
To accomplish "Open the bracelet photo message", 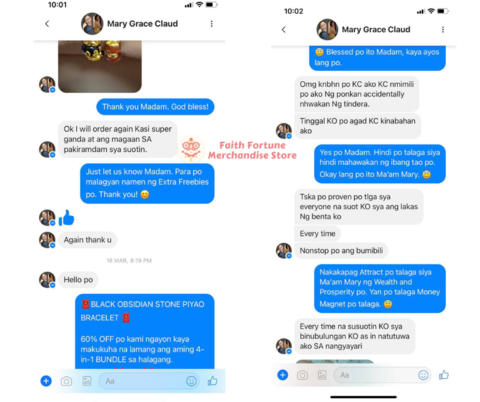I will click(100, 66).
